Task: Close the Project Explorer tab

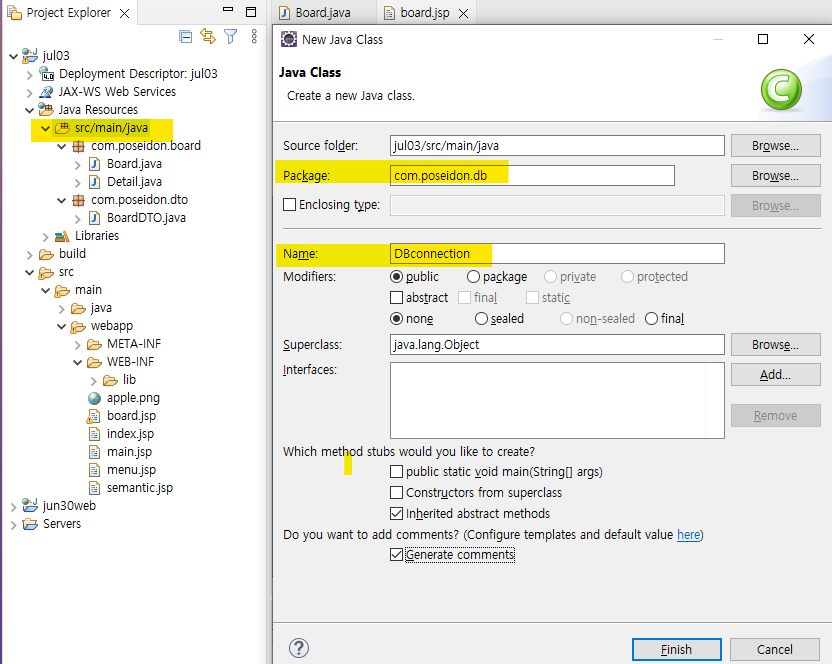Action: point(125,13)
